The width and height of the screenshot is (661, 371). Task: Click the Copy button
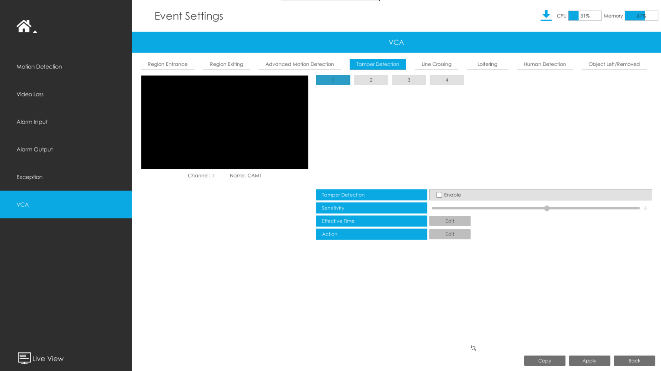(545, 361)
